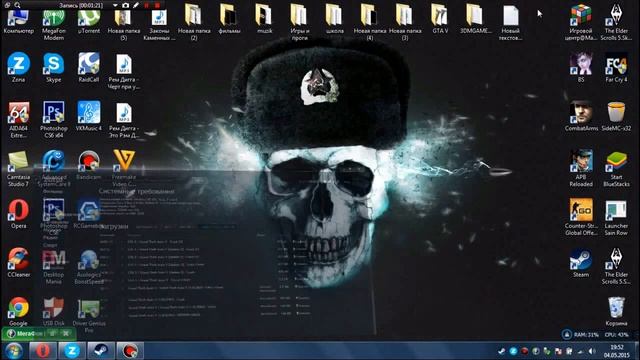Pause the recording with the pause button

[x=147, y=5]
